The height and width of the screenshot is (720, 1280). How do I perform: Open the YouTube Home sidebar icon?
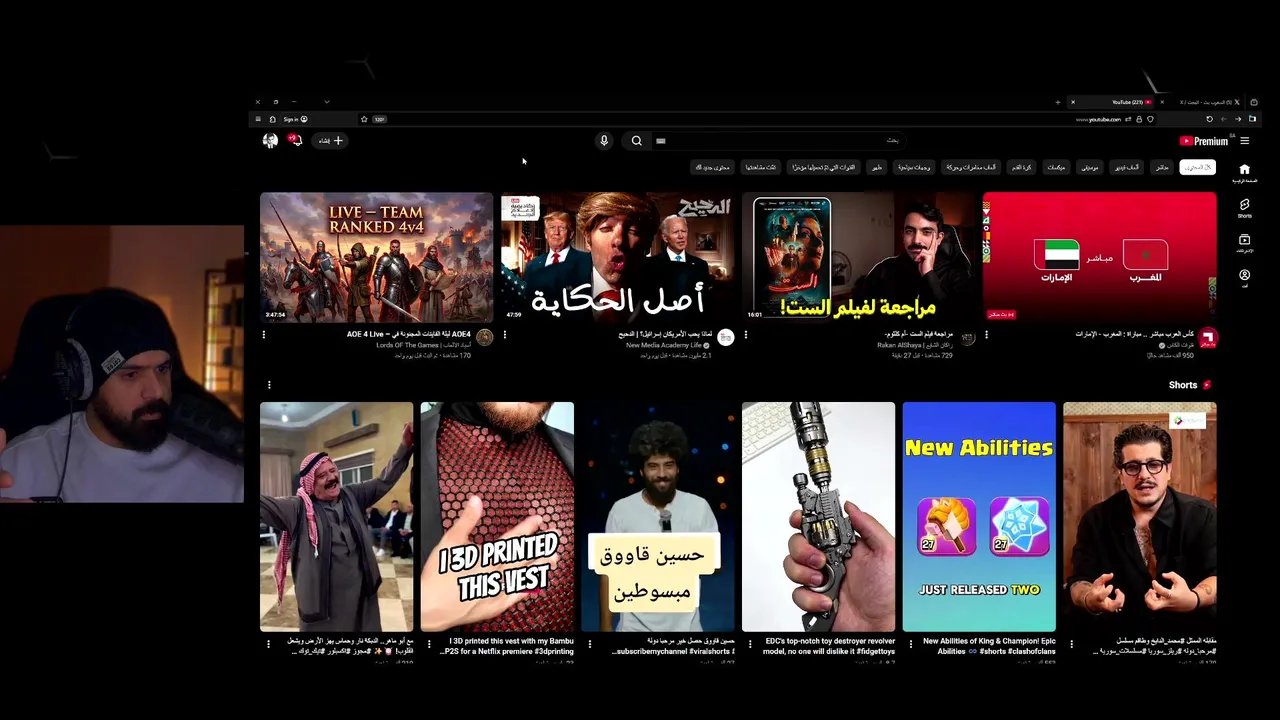pos(1244,169)
